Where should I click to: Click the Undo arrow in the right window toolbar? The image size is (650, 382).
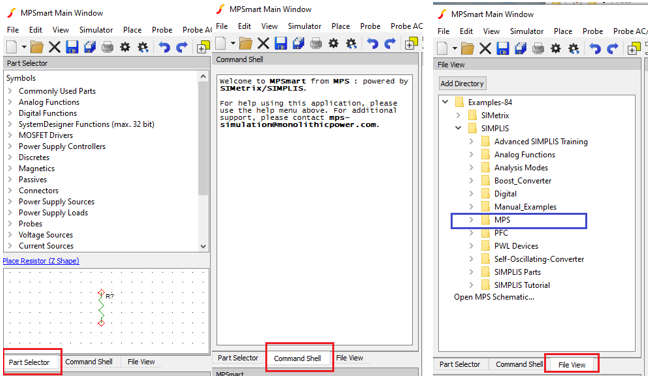(x=595, y=48)
